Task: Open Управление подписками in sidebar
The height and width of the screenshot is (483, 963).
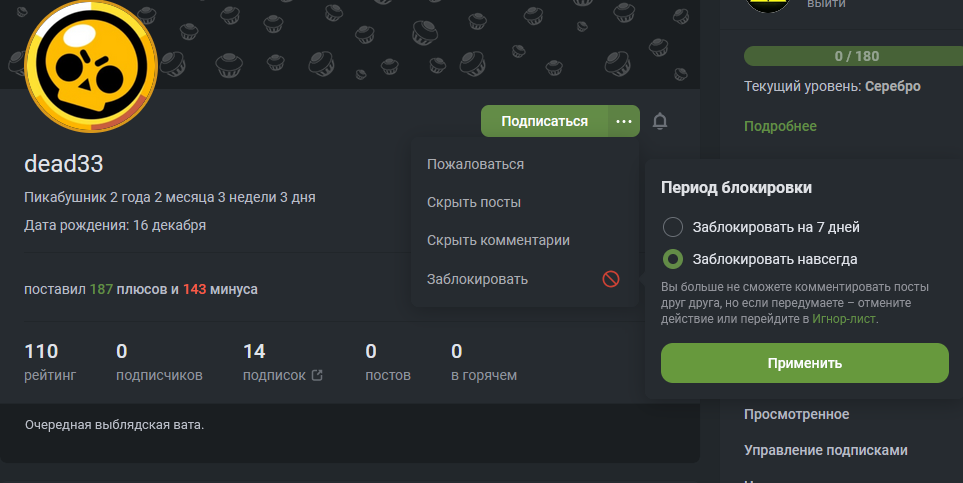Action: point(826,449)
